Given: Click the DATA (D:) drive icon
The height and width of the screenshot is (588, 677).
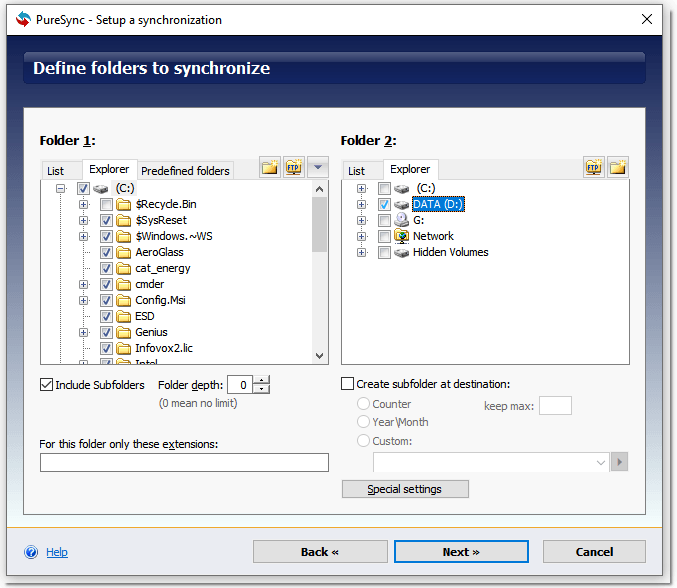Looking at the screenshot, I should point(402,205).
